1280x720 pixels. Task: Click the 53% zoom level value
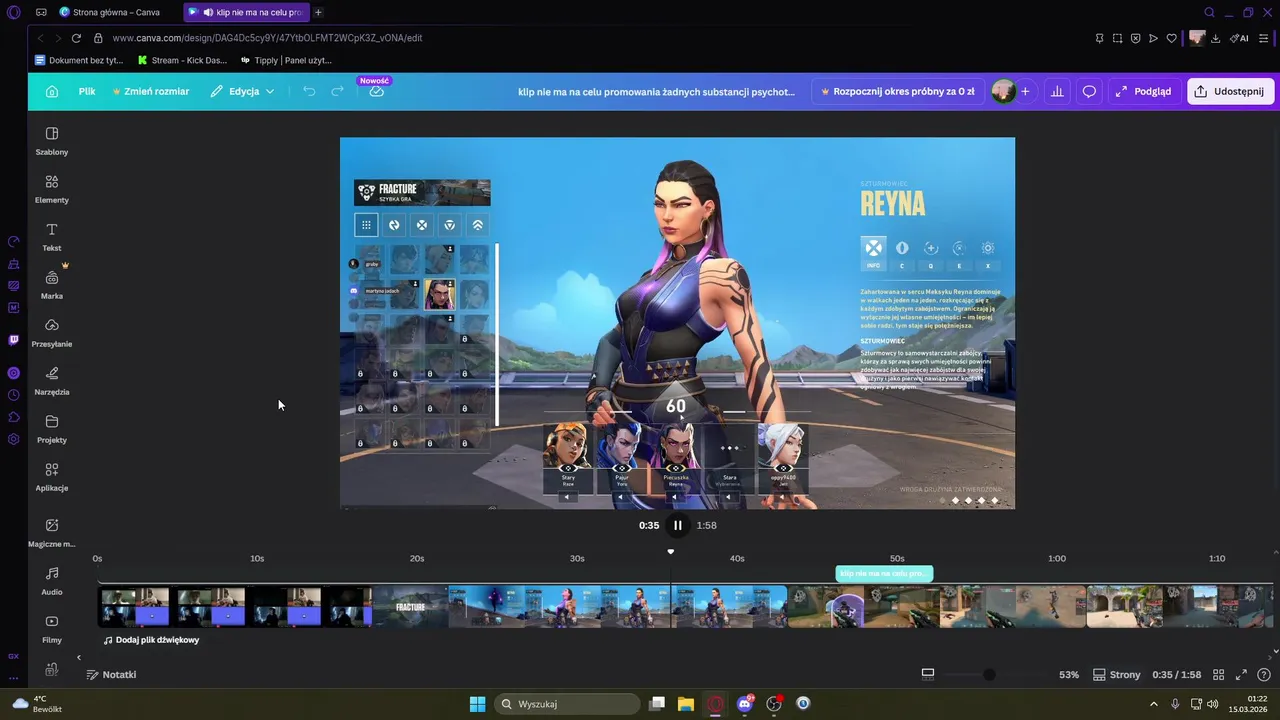(x=1069, y=675)
